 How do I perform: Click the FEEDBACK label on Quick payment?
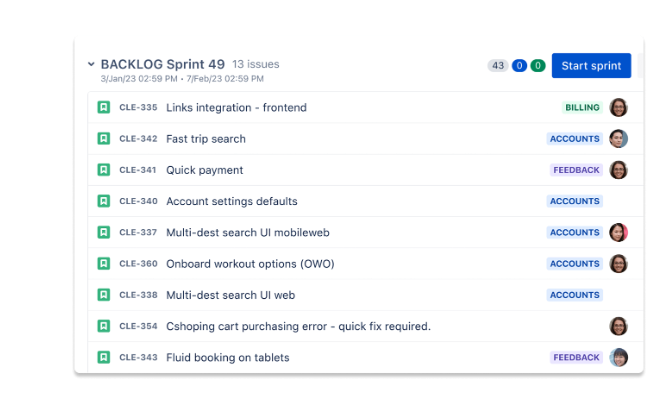click(576, 170)
